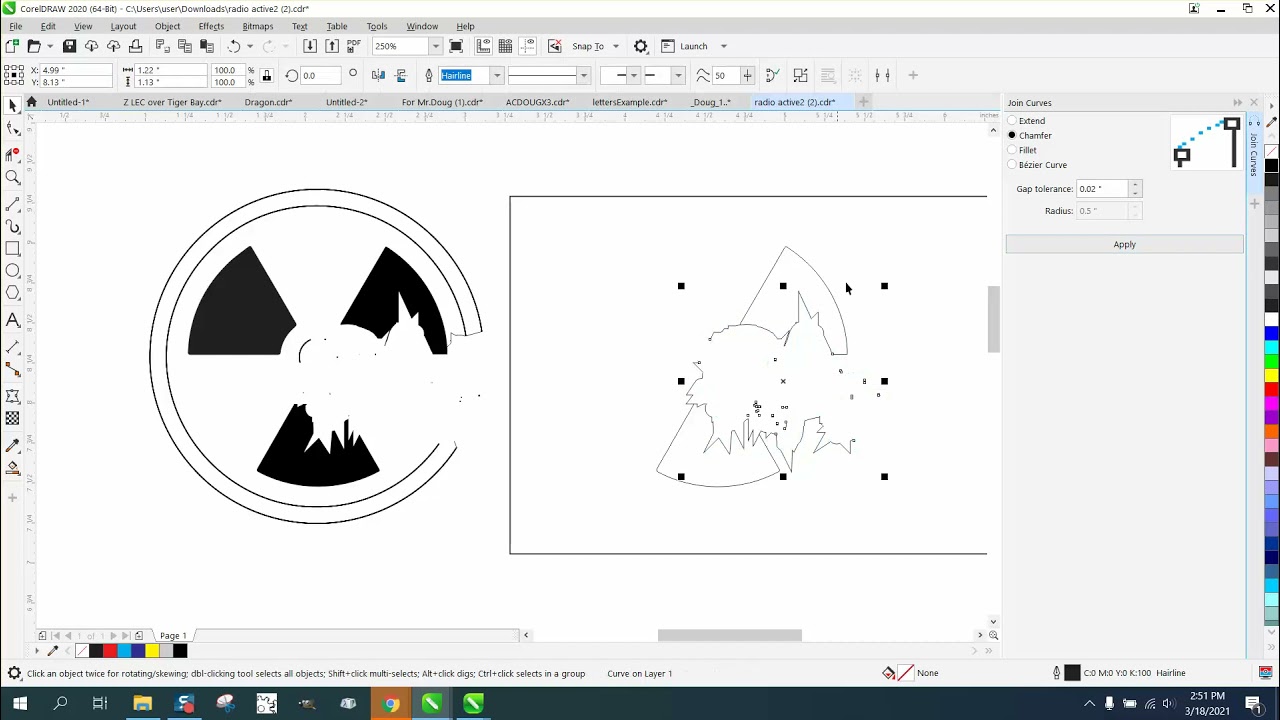
Task: Switch to Z LEC over Tiger Bay.cdr tab
Action: click(x=172, y=102)
